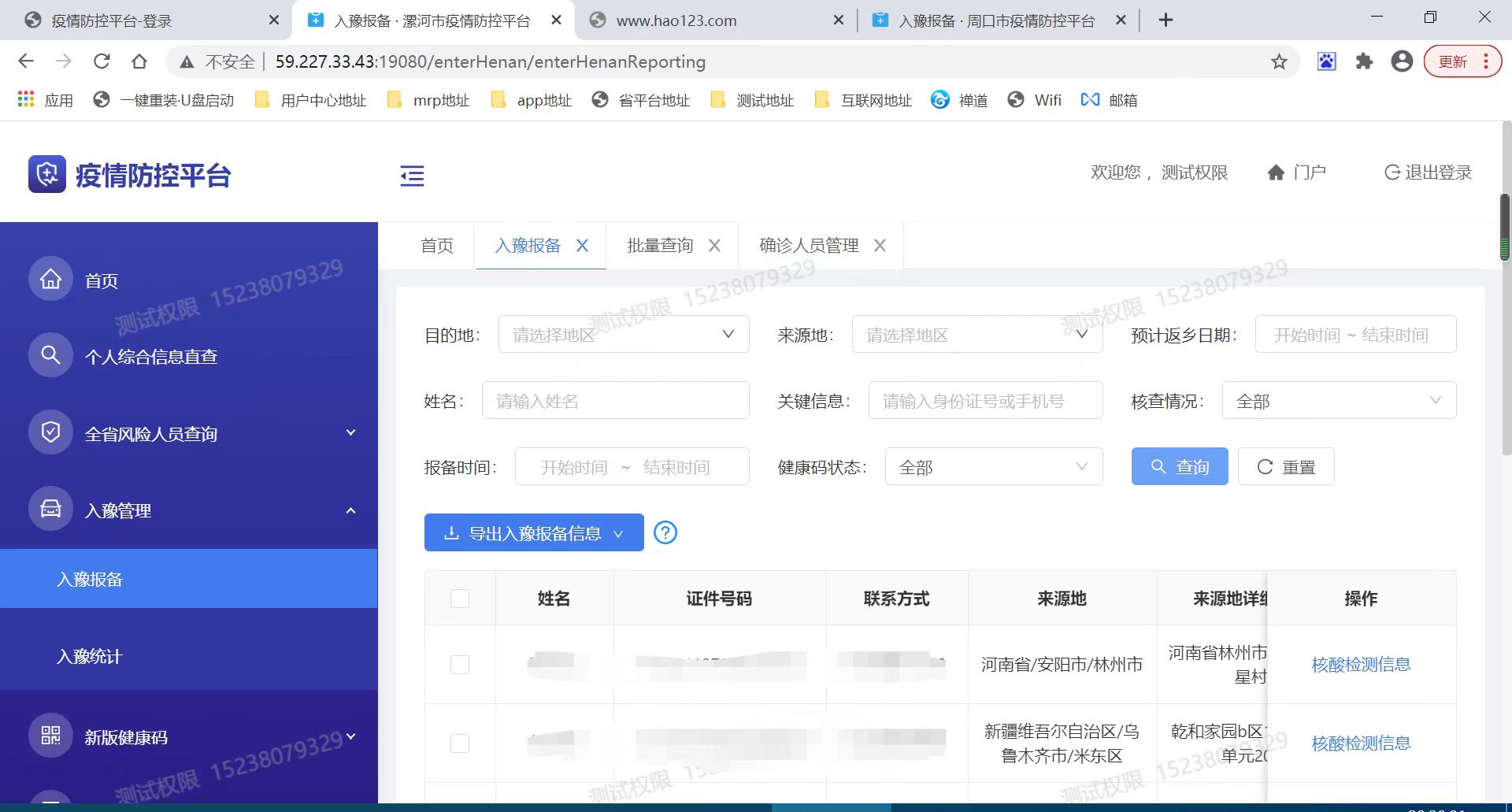
Task: Open the app地址 bookmark folder
Action: [532, 100]
